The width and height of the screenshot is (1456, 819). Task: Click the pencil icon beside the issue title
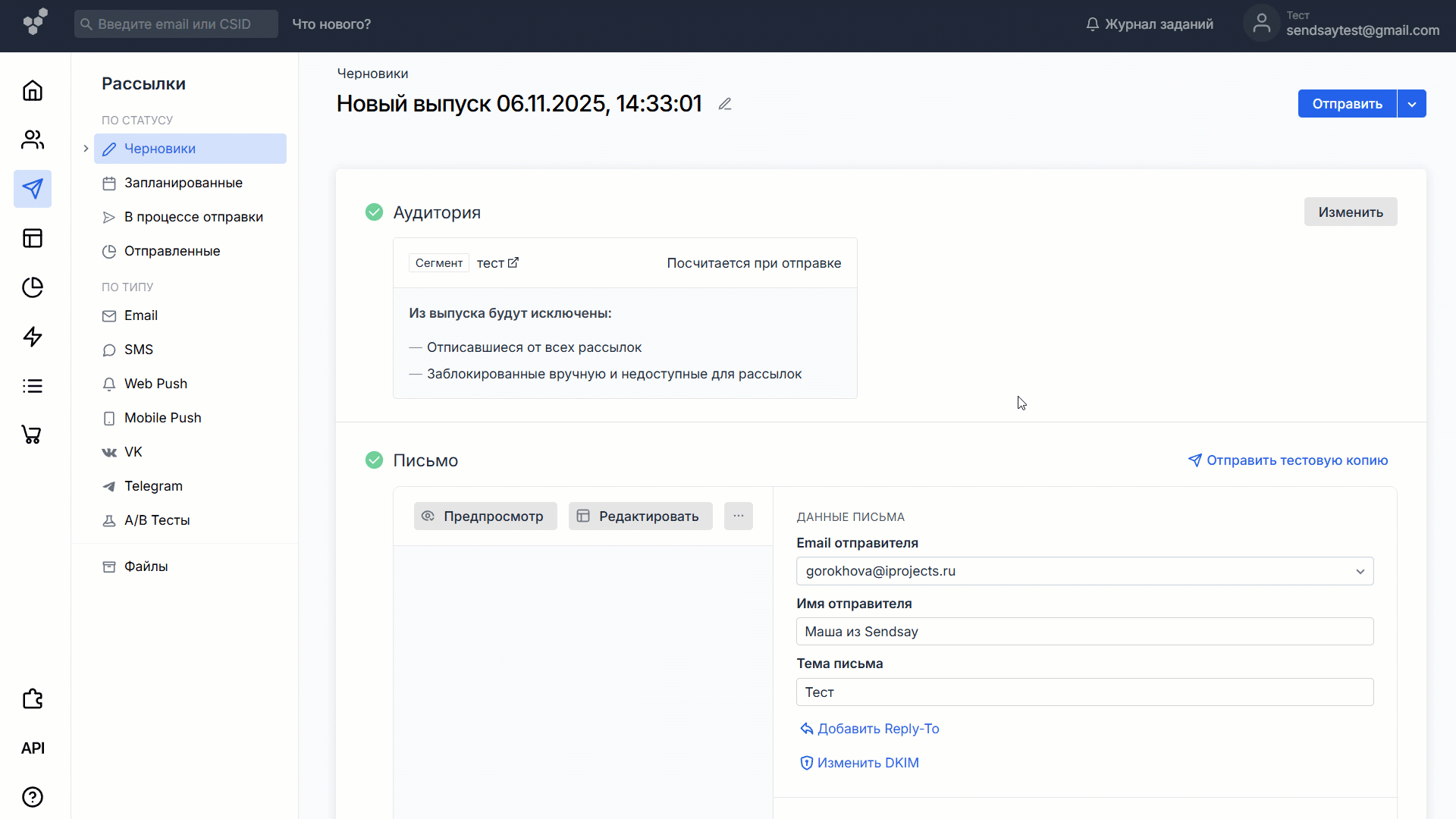coord(725,103)
